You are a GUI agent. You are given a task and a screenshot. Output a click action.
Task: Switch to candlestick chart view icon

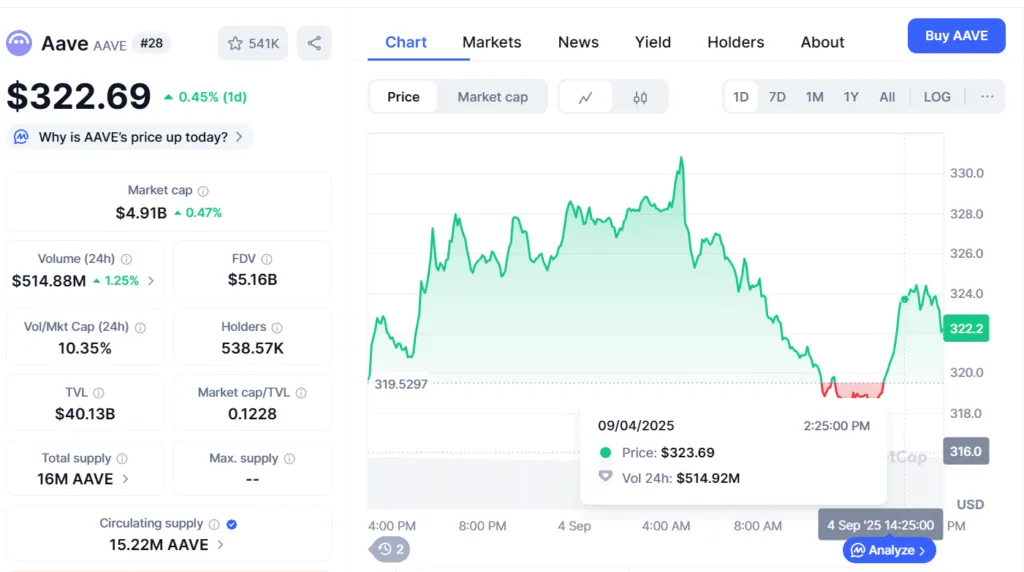point(640,97)
